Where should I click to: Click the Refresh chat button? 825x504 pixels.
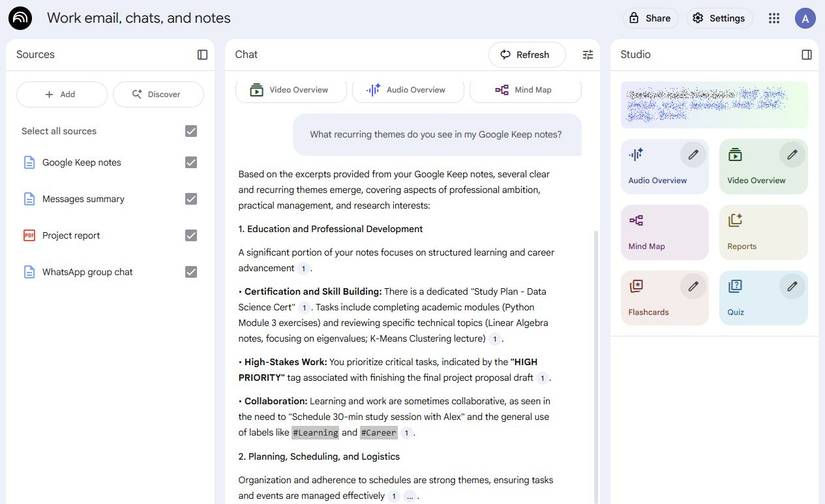point(526,55)
